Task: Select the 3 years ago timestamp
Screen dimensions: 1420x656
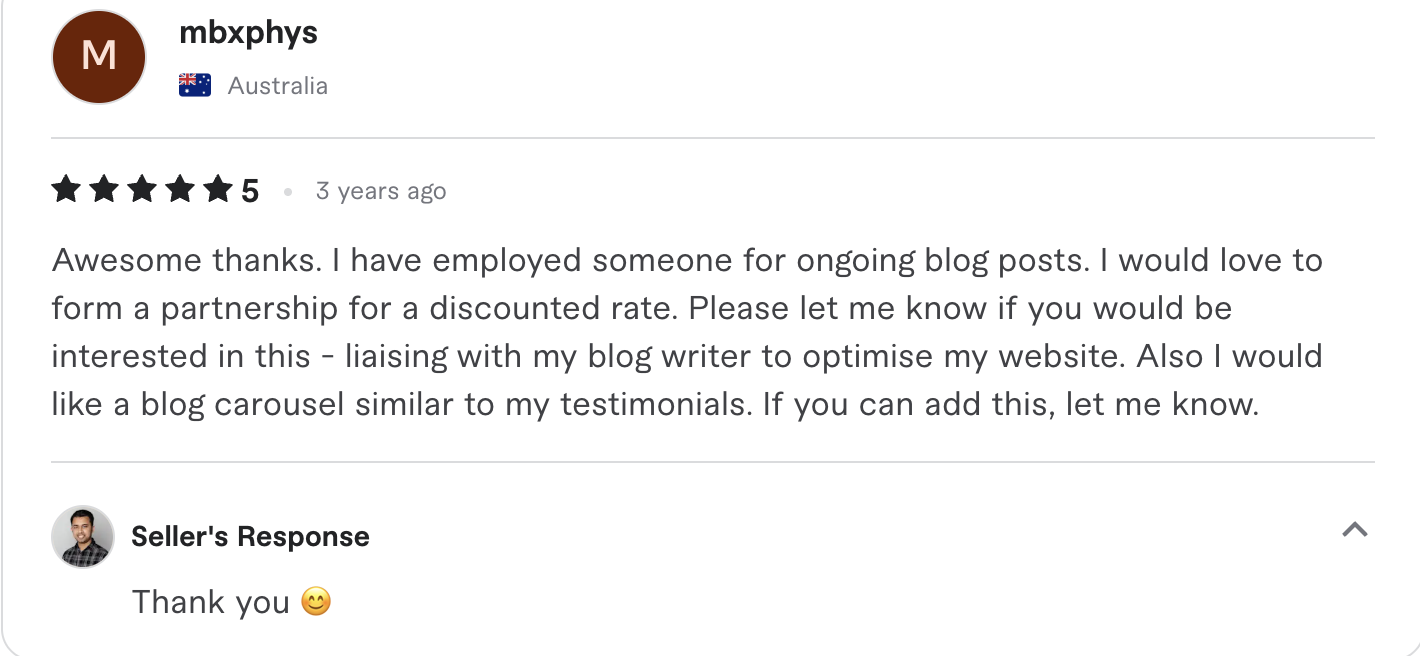Action: coord(381,190)
